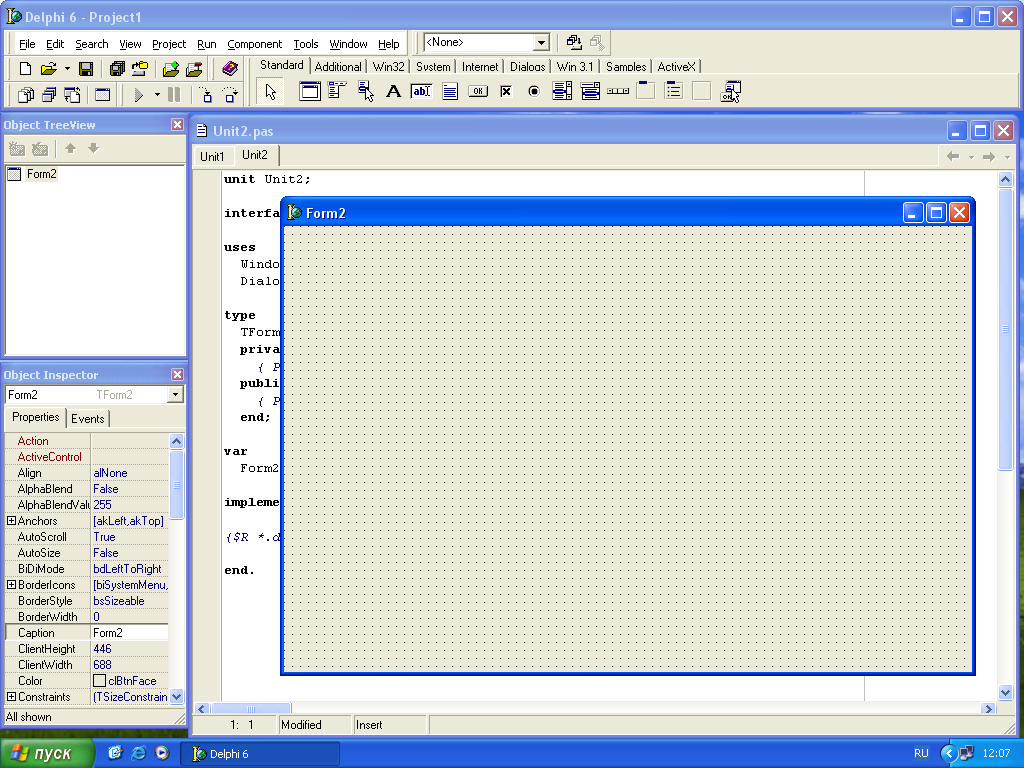
Task: Open Object Inspector component selector dropdown
Action: (x=175, y=394)
